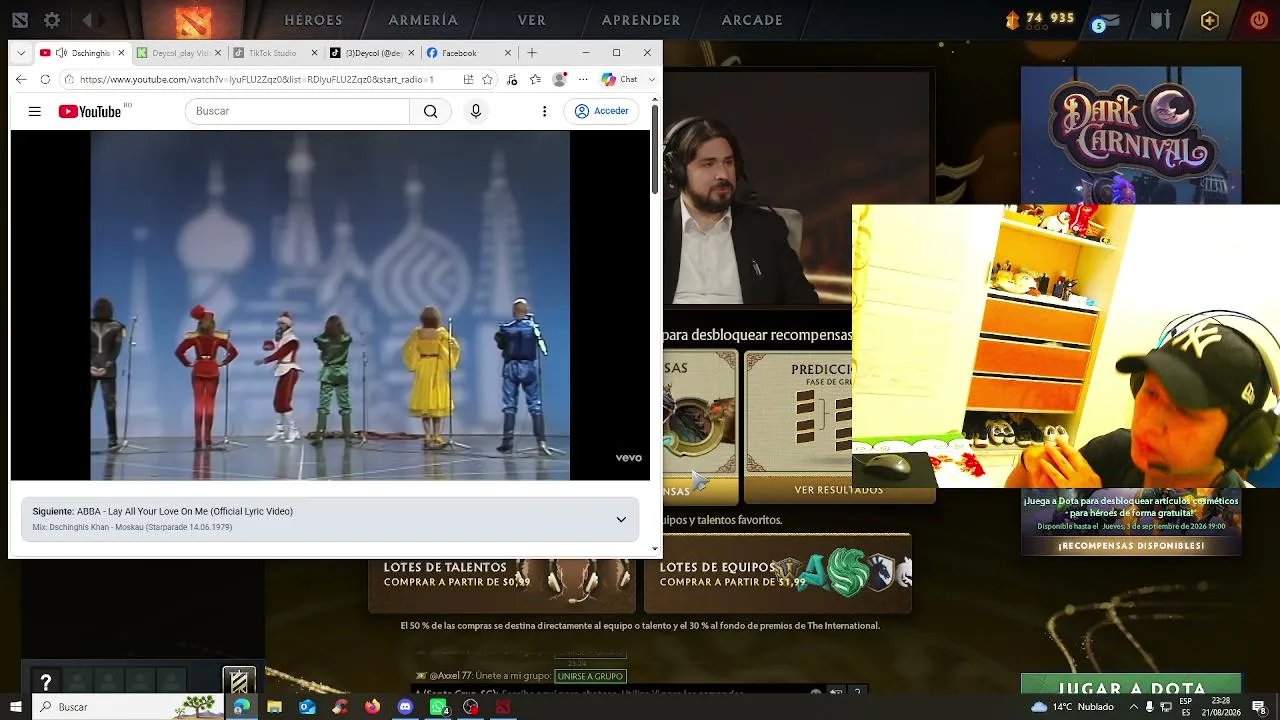Viewport: 1280px width, 720px height.
Task: Start YouTube voice search with microphone
Action: pyautogui.click(x=476, y=111)
